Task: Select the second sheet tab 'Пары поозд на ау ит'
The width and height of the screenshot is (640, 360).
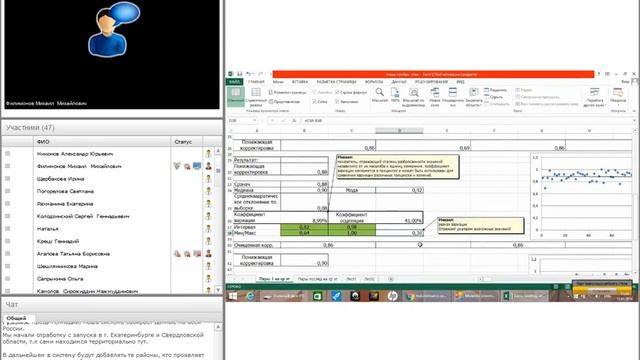Action: tap(318, 279)
